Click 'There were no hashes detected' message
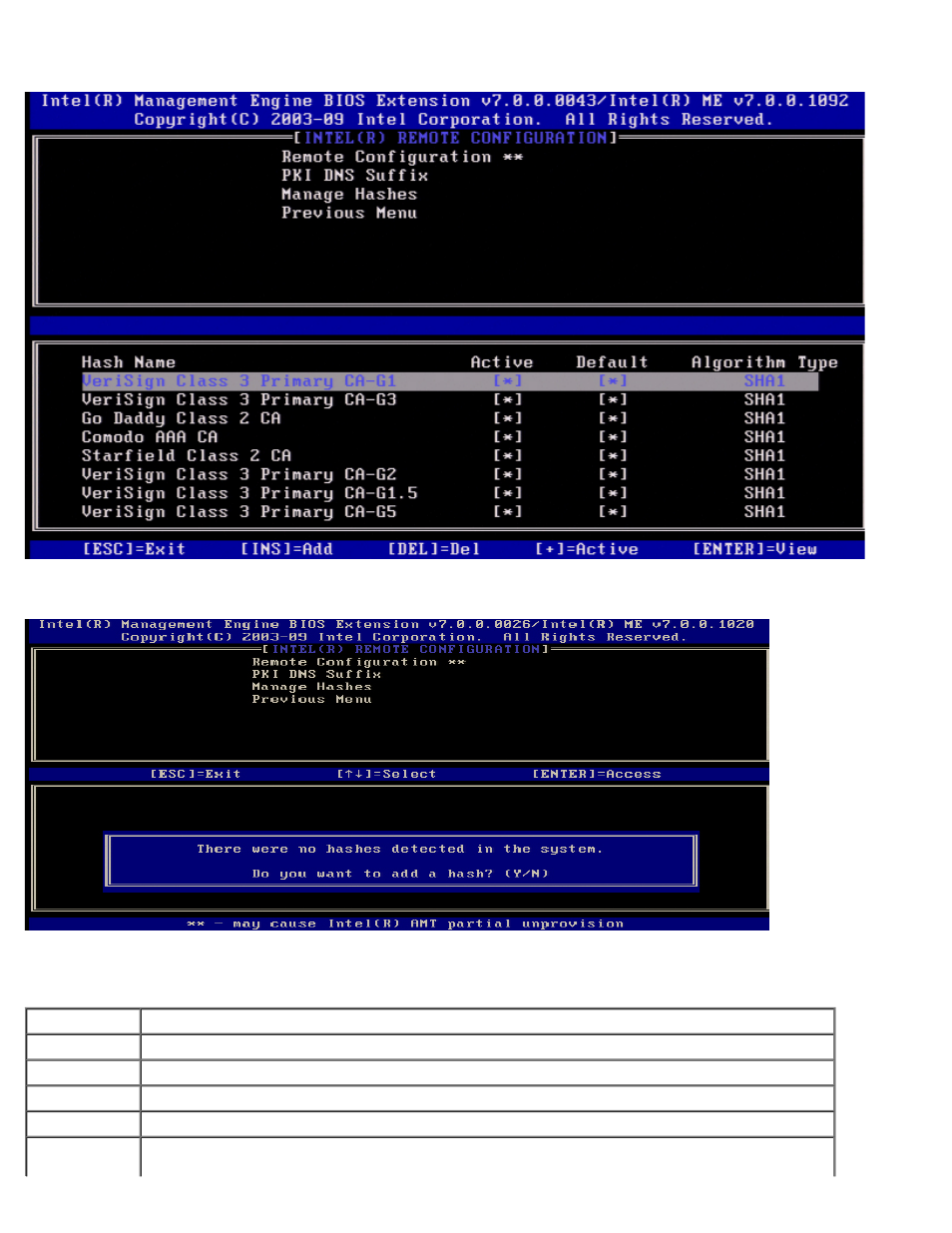The image size is (952, 1233). pos(400,850)
